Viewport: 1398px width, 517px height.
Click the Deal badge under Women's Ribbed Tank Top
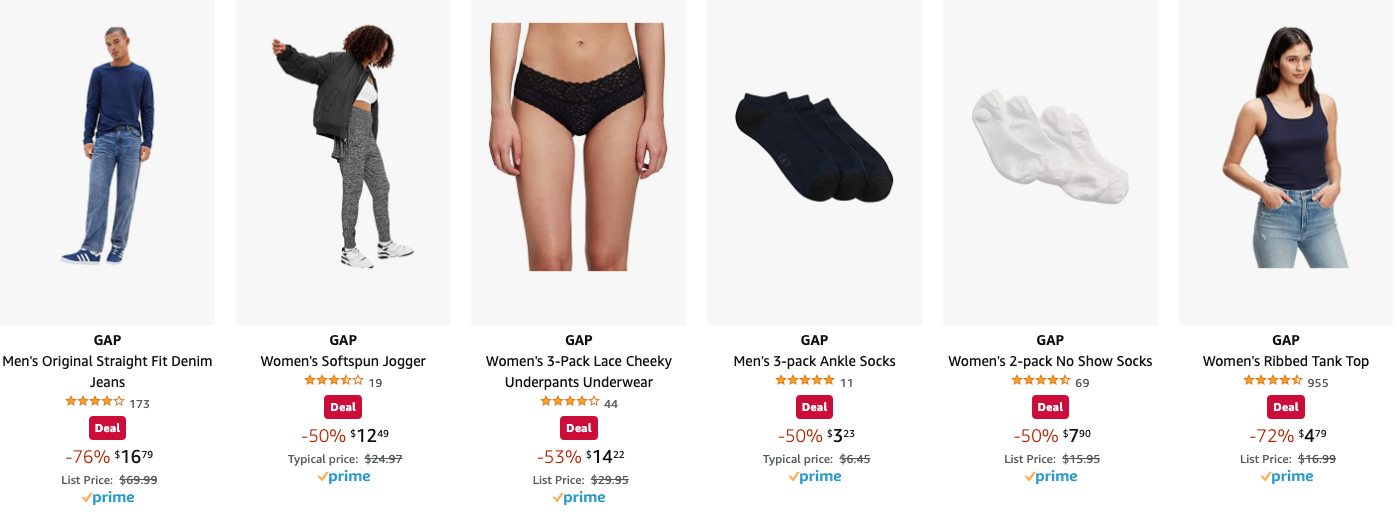[1286, 407]
